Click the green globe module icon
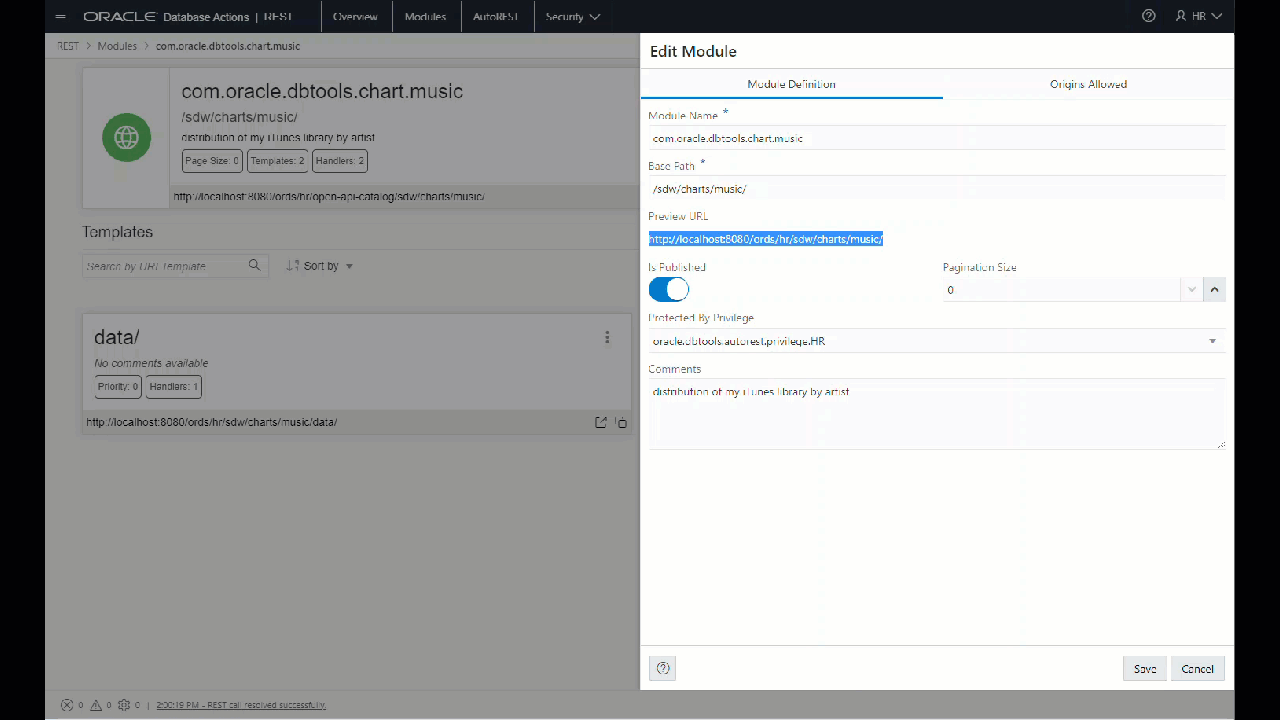The width and height of the screenshot is (1280, 720). (126, 138)
